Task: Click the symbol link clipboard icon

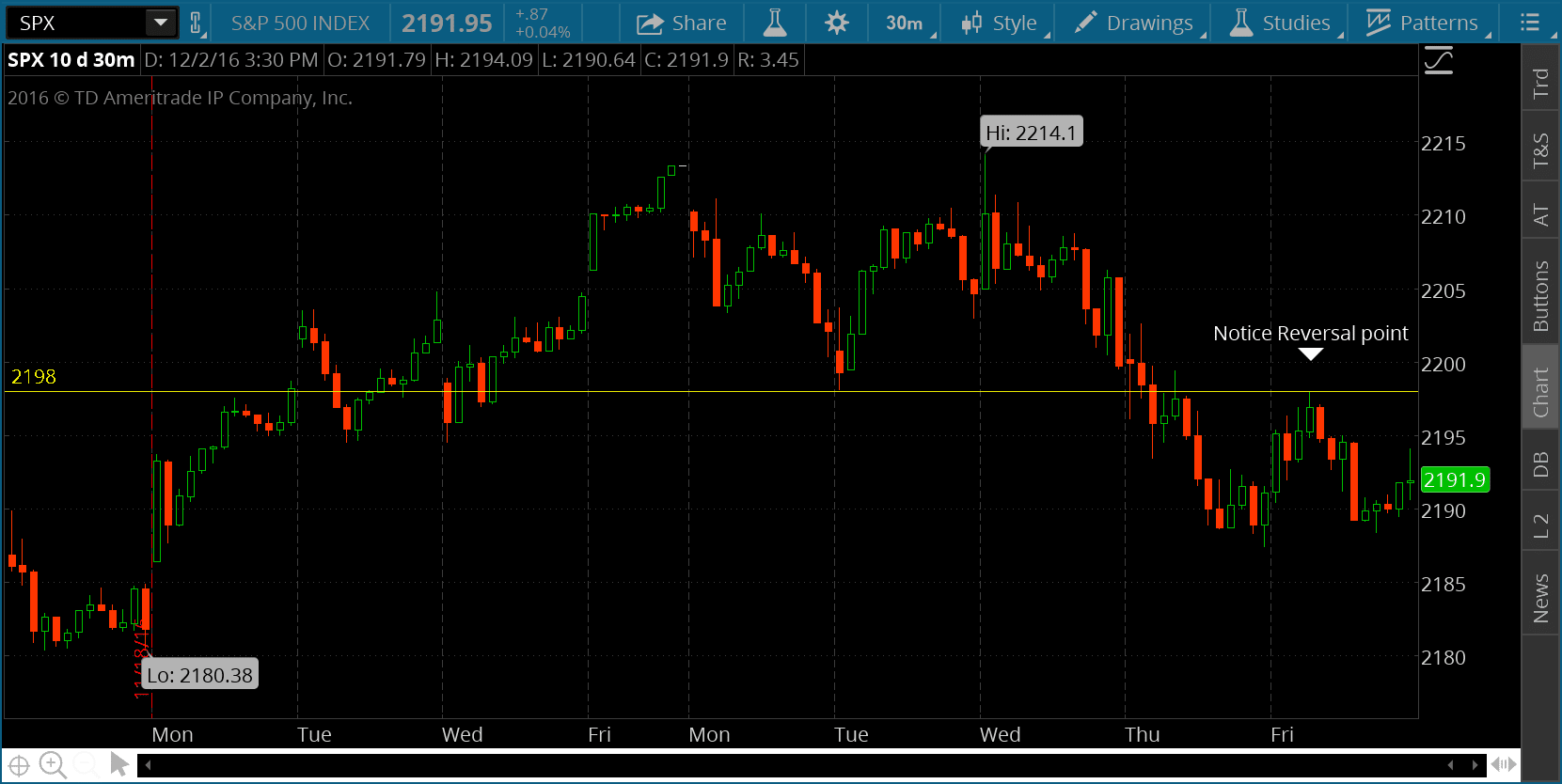Action: point(196,23)
